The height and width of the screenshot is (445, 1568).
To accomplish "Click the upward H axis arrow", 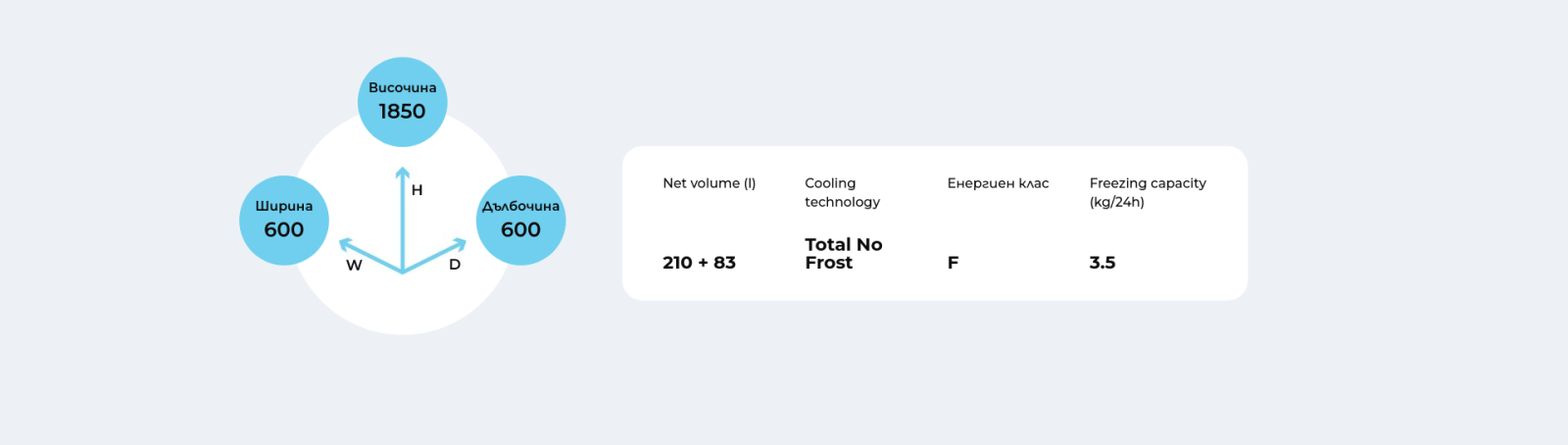I will coord(403,218).
